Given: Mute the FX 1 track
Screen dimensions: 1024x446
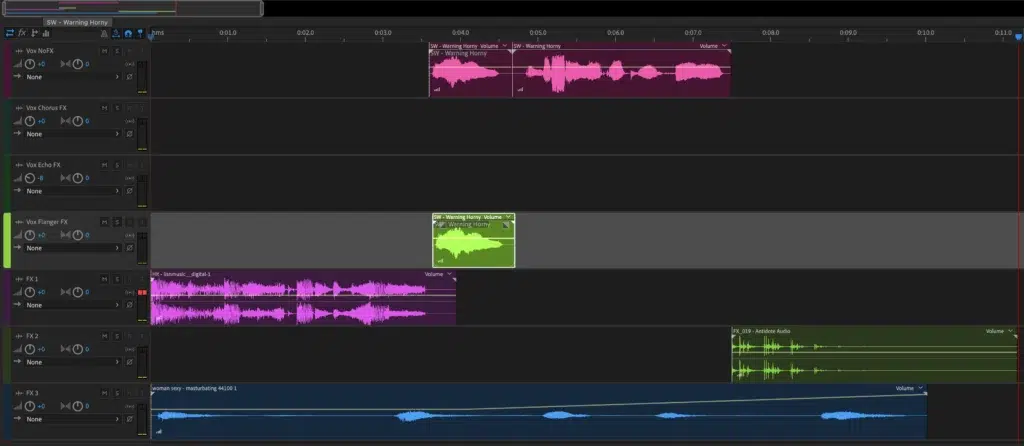Looking at the screenshot, I should [104, 279].
